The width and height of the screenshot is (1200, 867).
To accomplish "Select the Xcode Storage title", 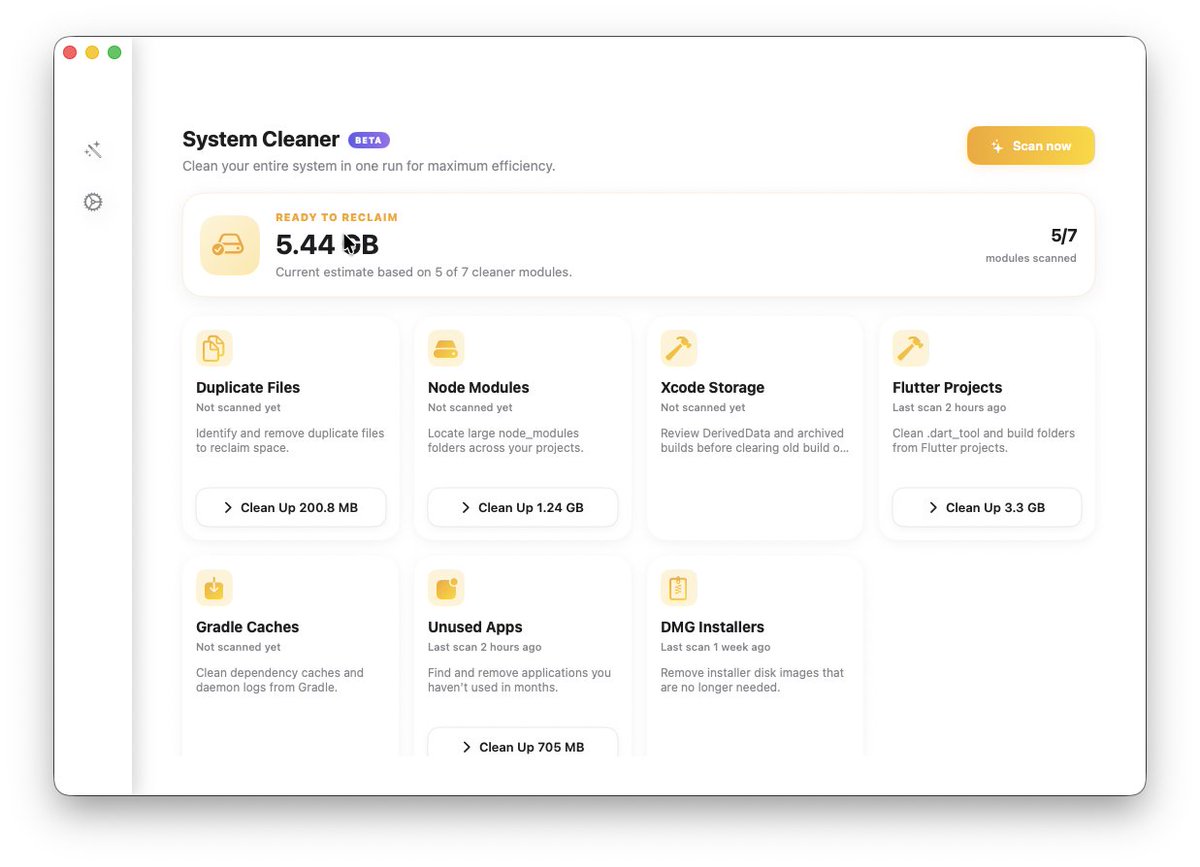I will point(713,387).
